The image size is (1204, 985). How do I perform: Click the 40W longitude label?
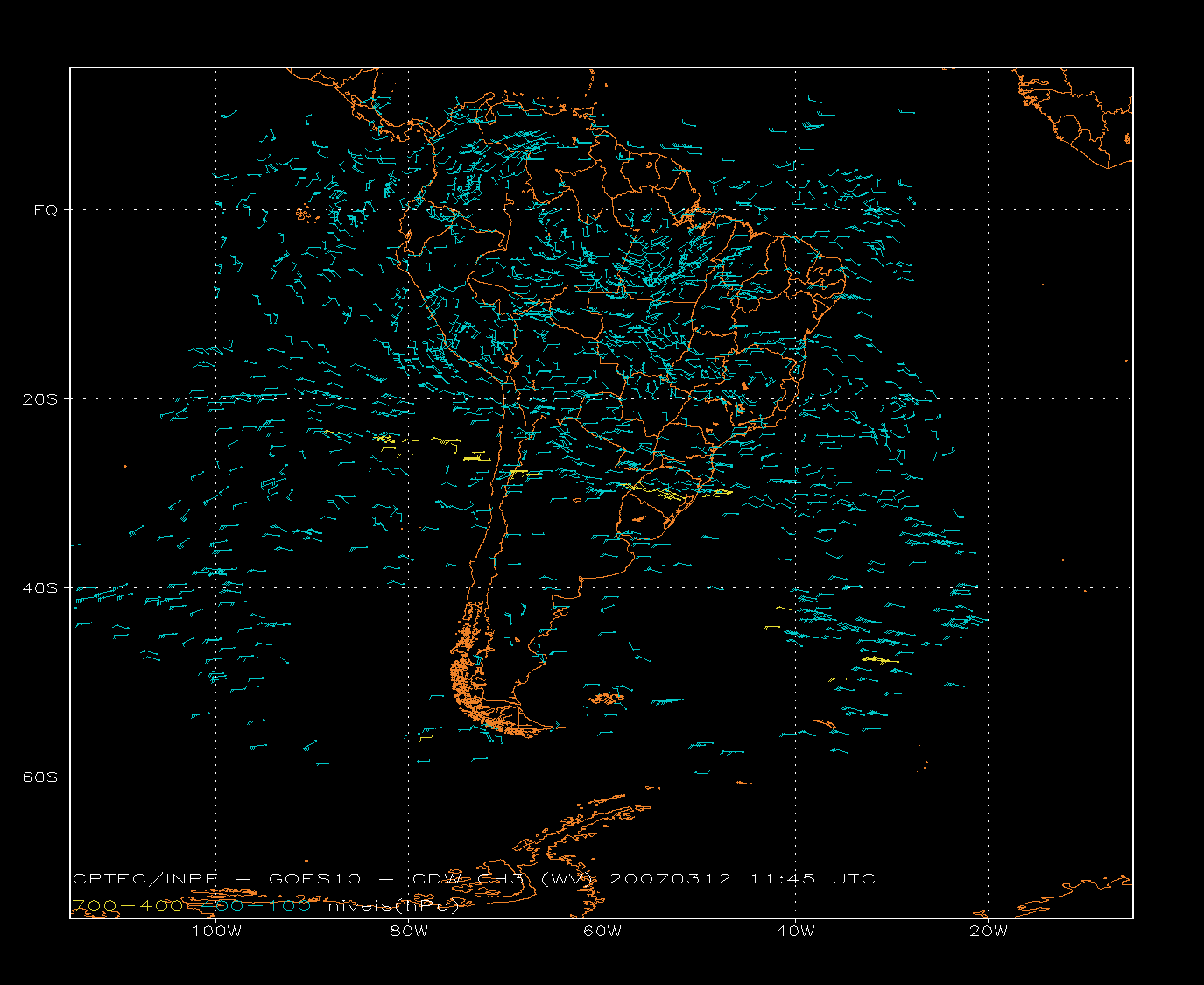(x=795, y=931)
